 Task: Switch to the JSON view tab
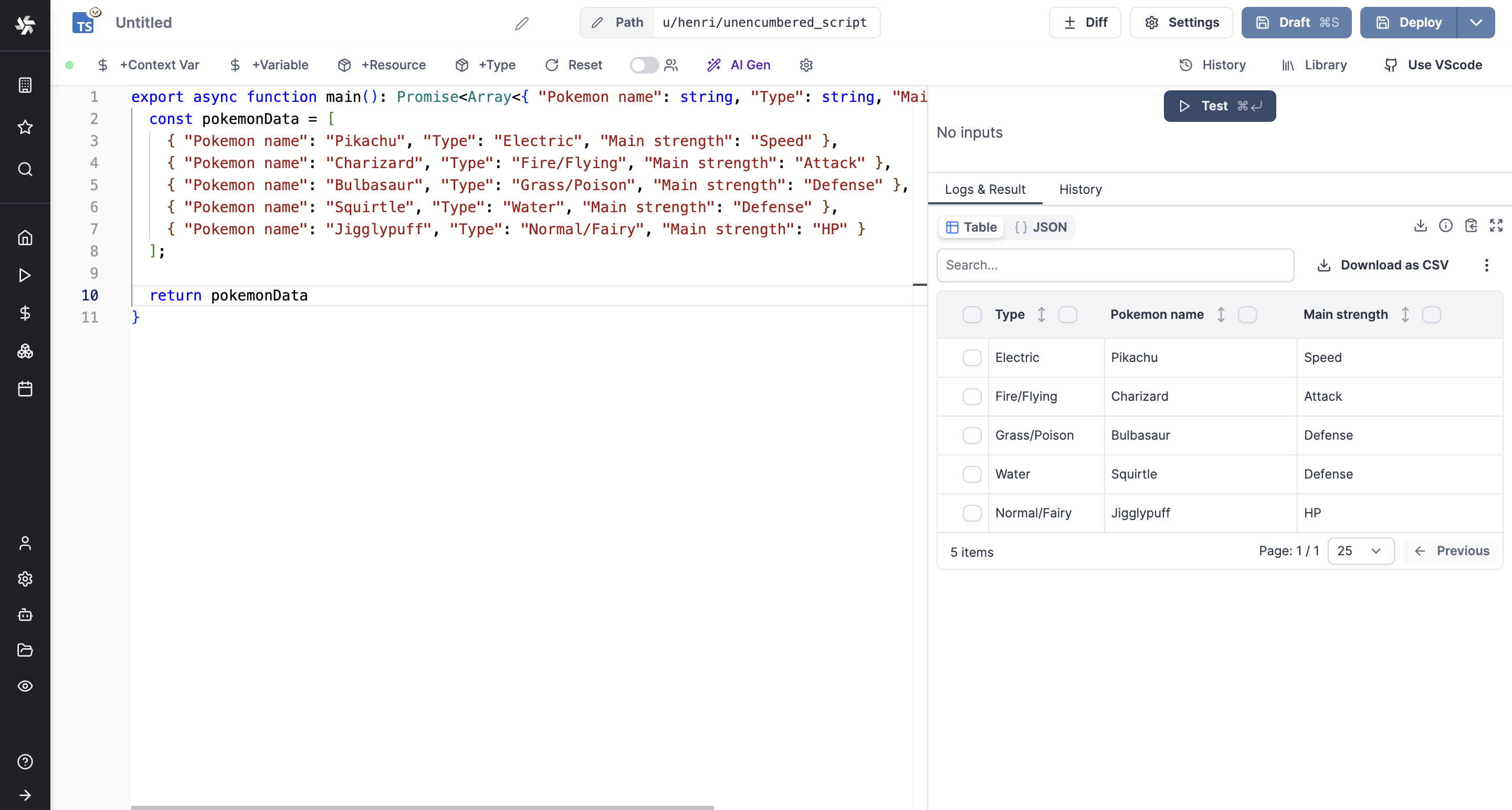click(1041, 227)
